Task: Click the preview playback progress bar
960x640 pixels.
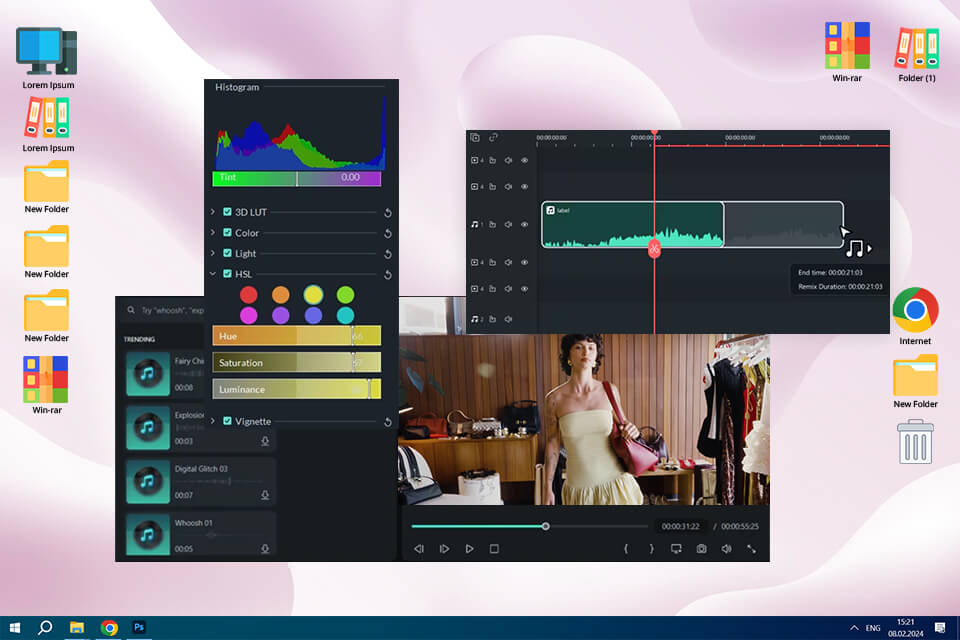Action: 530,527
